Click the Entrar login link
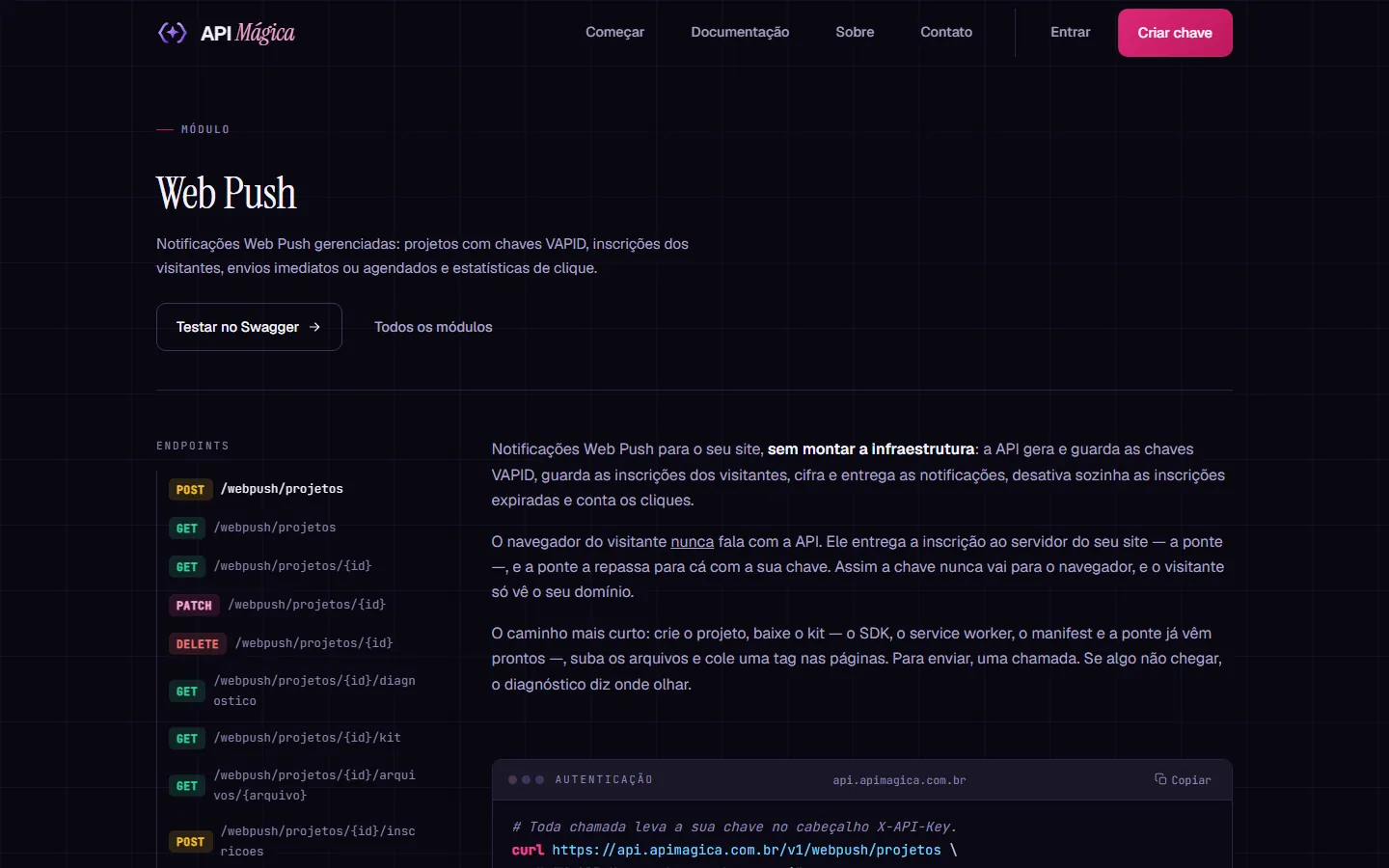1389x868 pixels. (1070, 32)
